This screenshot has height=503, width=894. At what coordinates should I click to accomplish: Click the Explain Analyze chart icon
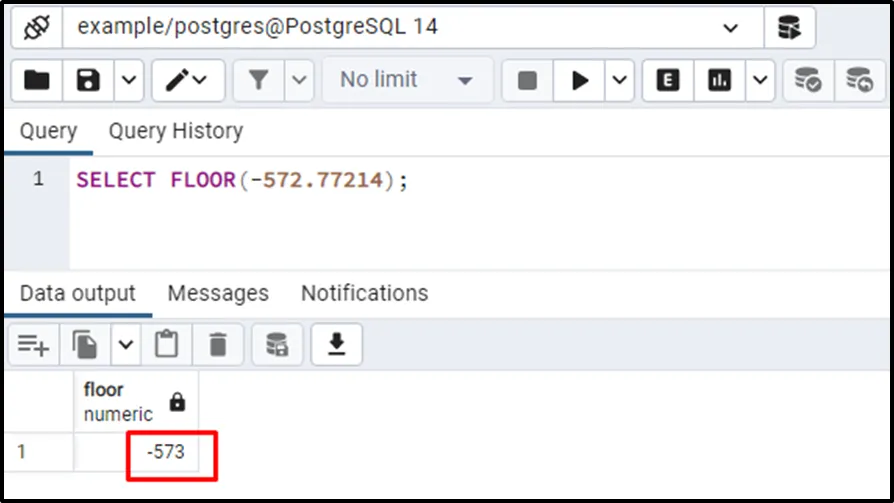coord(719,80)
